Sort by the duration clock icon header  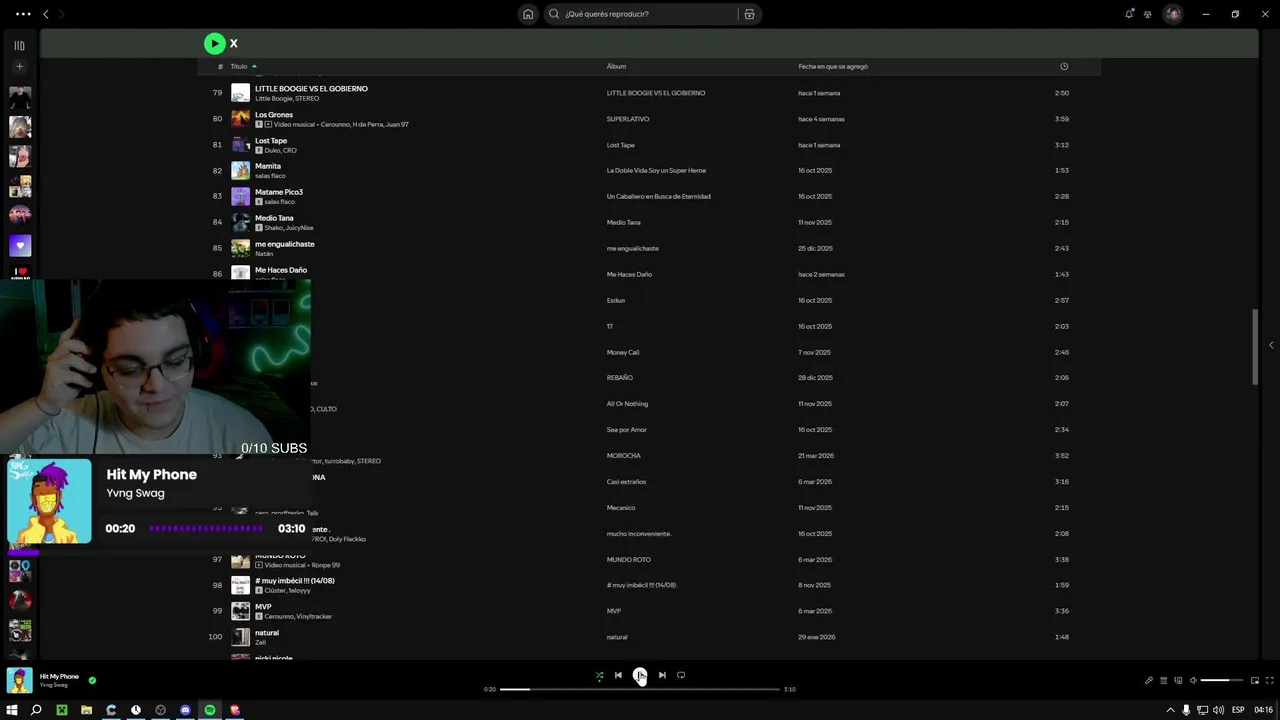click(x=1064, y=66)
